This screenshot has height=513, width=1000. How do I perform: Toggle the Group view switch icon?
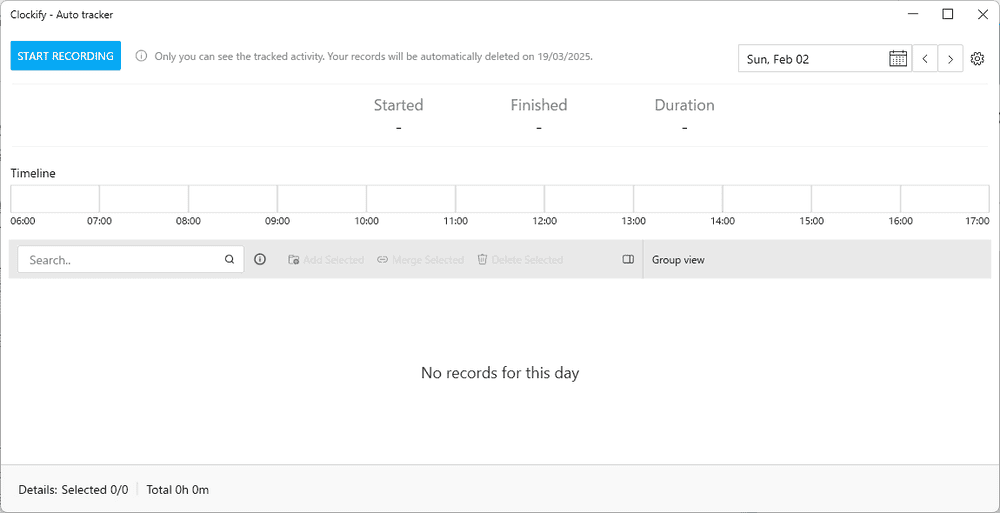tap(628, 260)
